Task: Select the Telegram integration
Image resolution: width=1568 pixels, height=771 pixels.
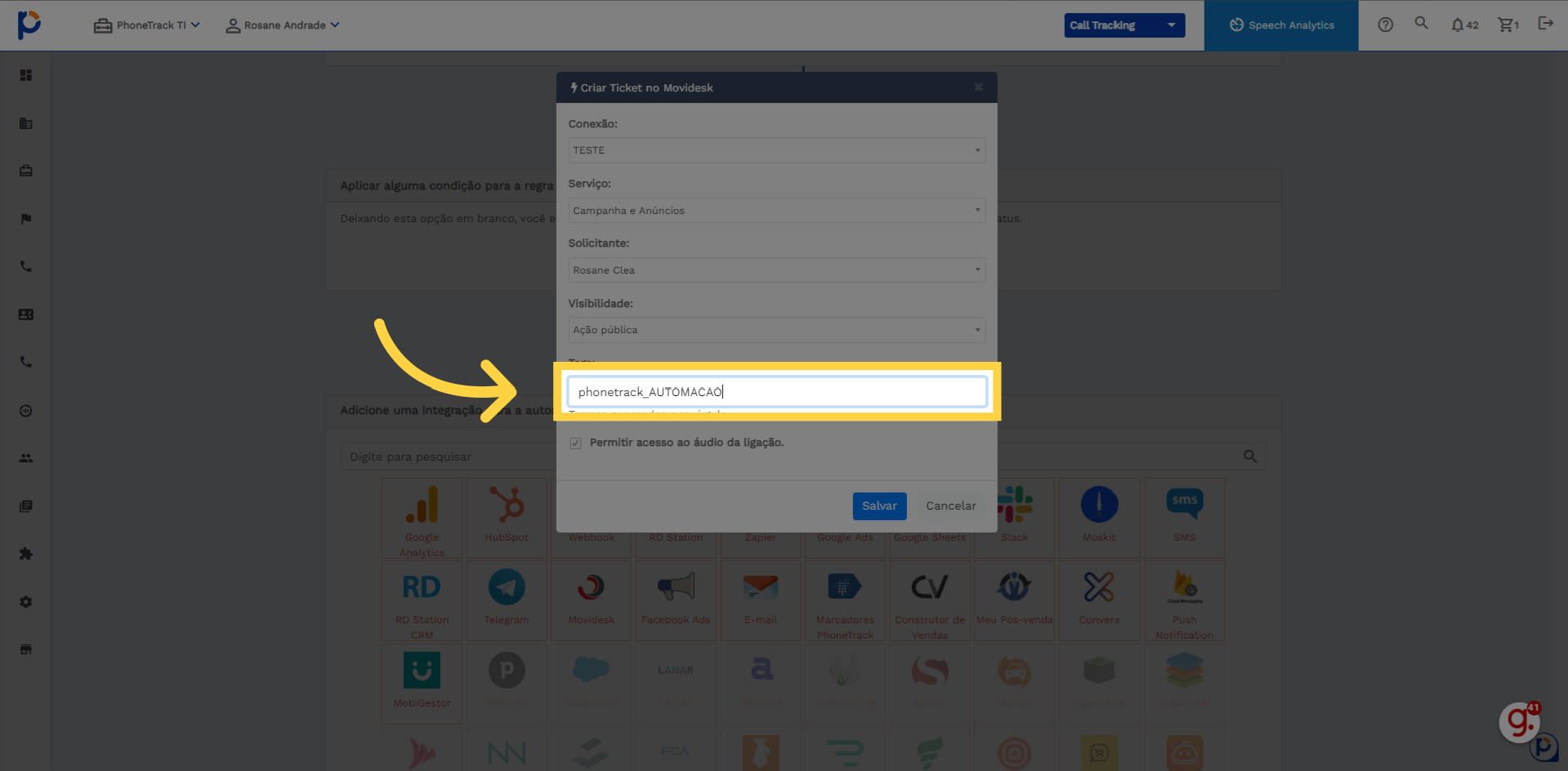Action: point(507,601)
